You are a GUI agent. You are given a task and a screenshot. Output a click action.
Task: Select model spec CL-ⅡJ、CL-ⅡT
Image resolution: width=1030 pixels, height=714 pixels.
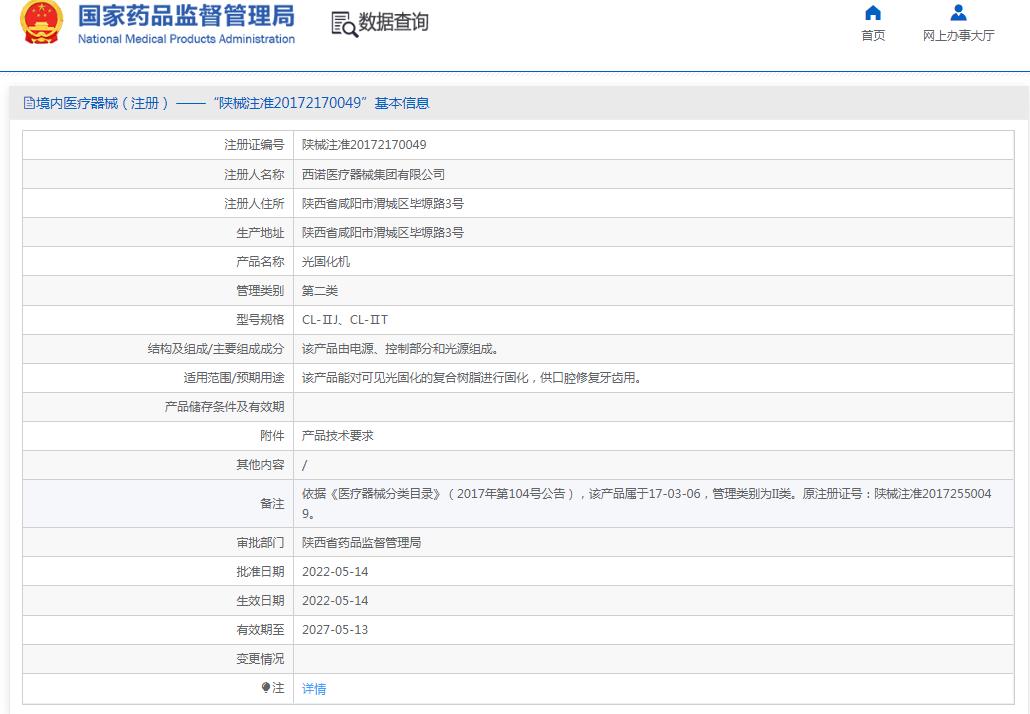[345, 320]
